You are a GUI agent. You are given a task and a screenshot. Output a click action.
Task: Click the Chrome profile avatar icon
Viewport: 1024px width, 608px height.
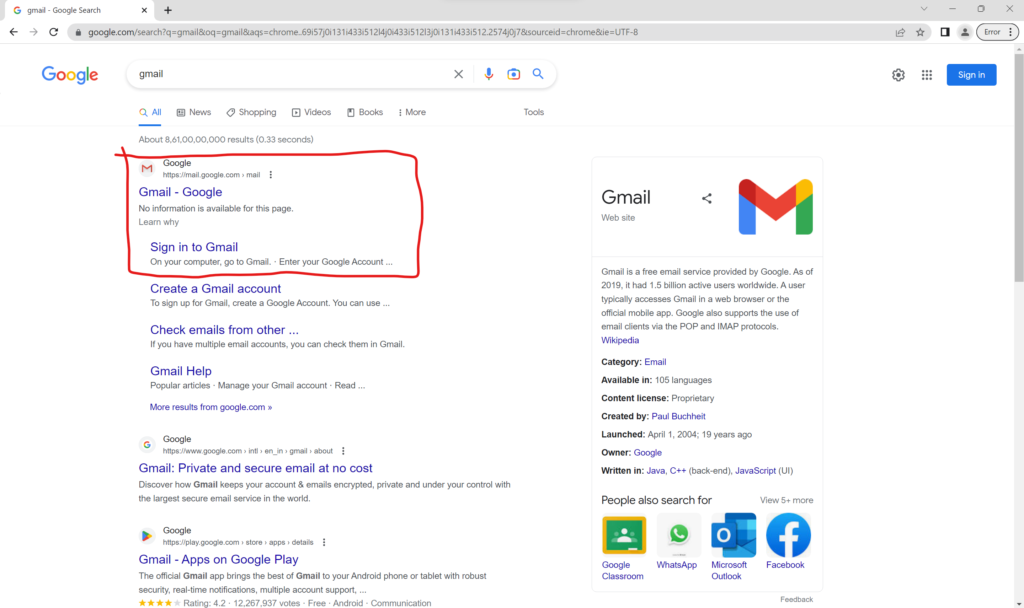point(965,32)
